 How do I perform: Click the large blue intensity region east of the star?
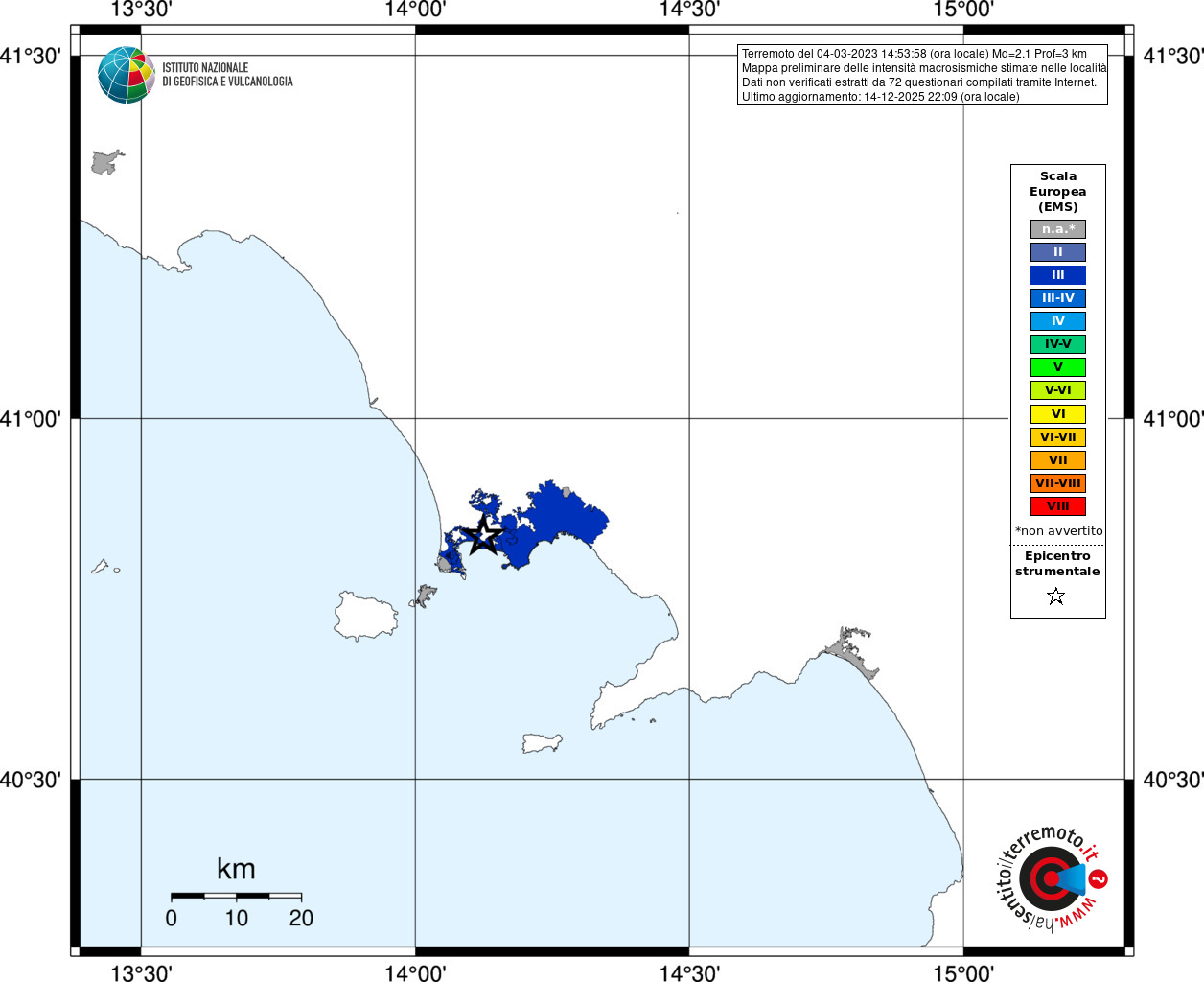561,523
